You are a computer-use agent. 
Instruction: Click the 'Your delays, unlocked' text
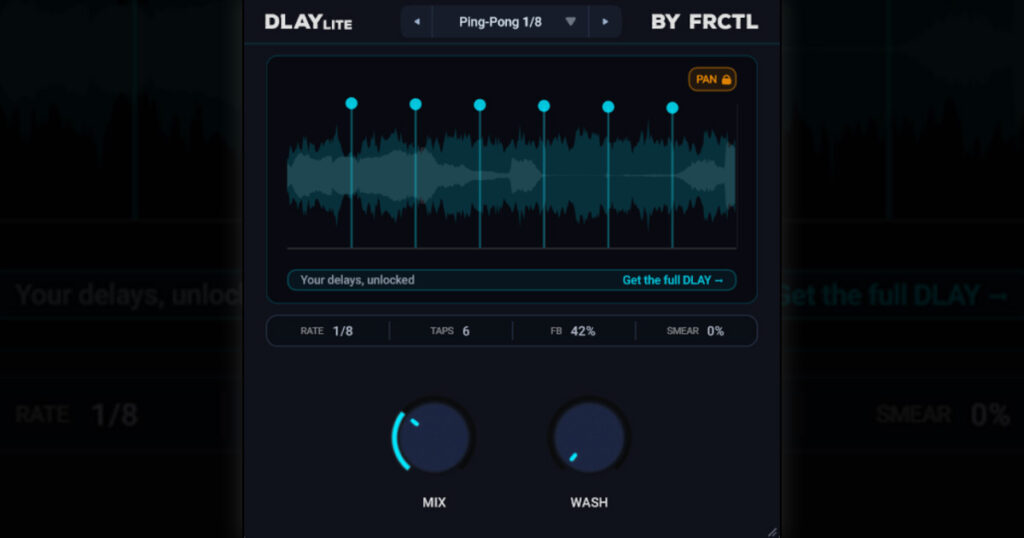pos(357,280)
